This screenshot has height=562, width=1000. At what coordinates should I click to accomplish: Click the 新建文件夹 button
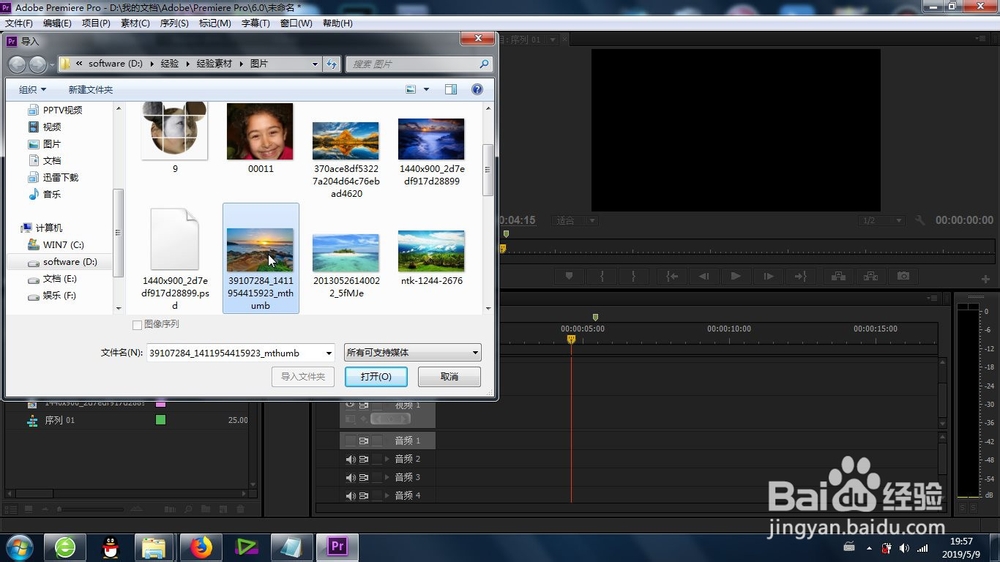(91, 89)
